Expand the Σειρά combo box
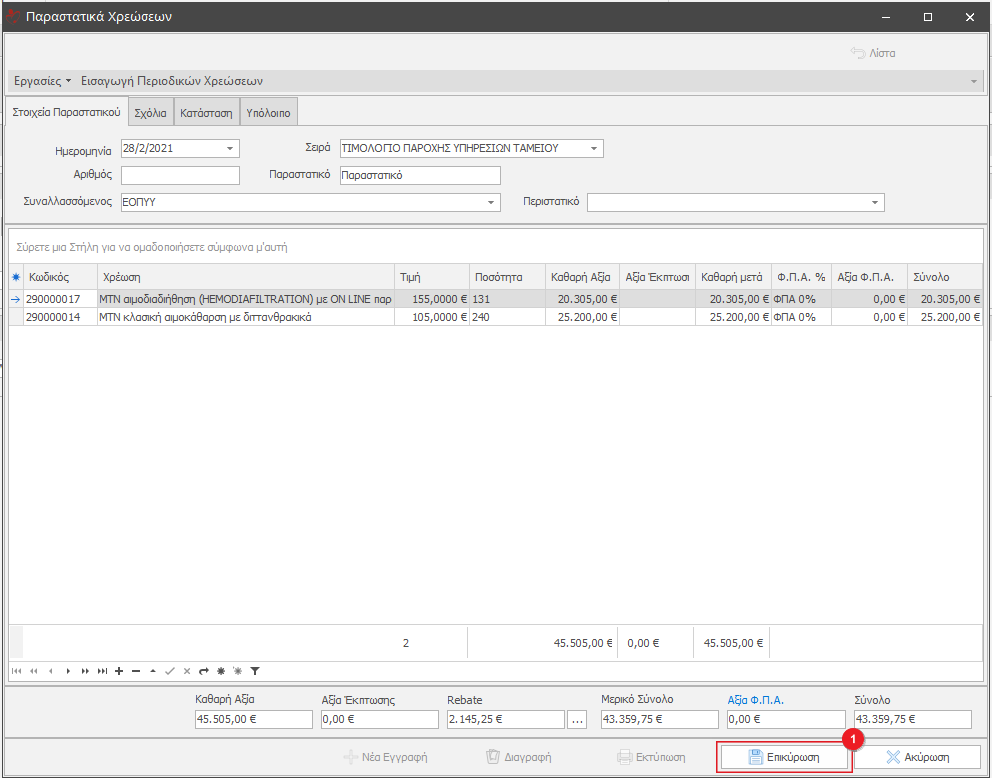 (x=593, y=149)
